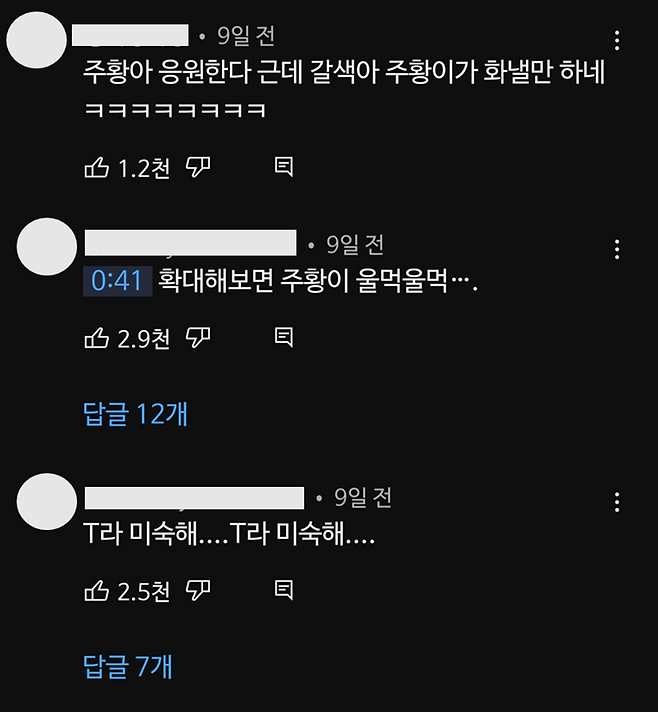The image size is (658, 712).
Task: Open options menu for 0:41 comment
Action: 617,249
